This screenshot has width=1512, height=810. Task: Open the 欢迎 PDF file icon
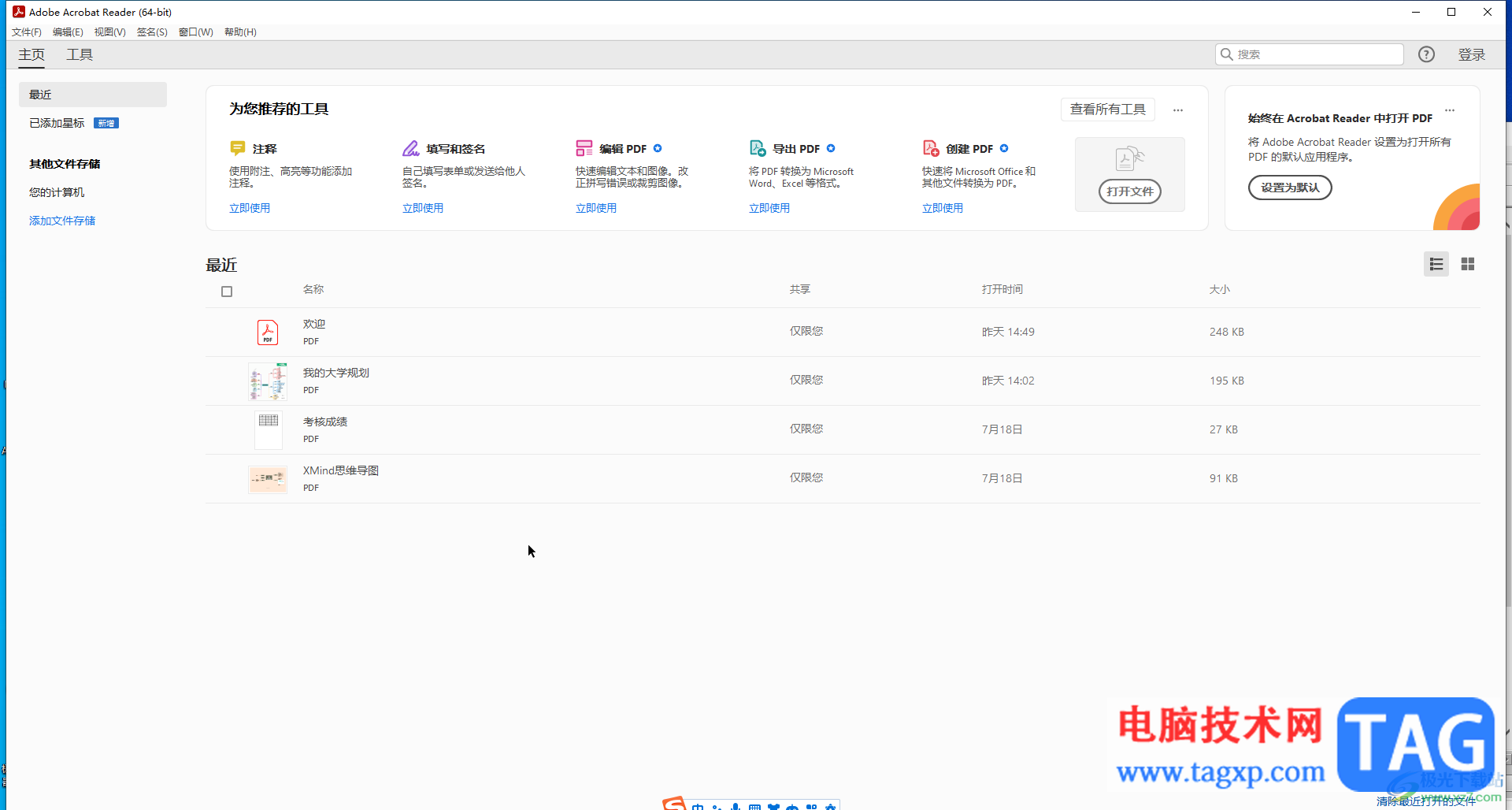point(268,332)
